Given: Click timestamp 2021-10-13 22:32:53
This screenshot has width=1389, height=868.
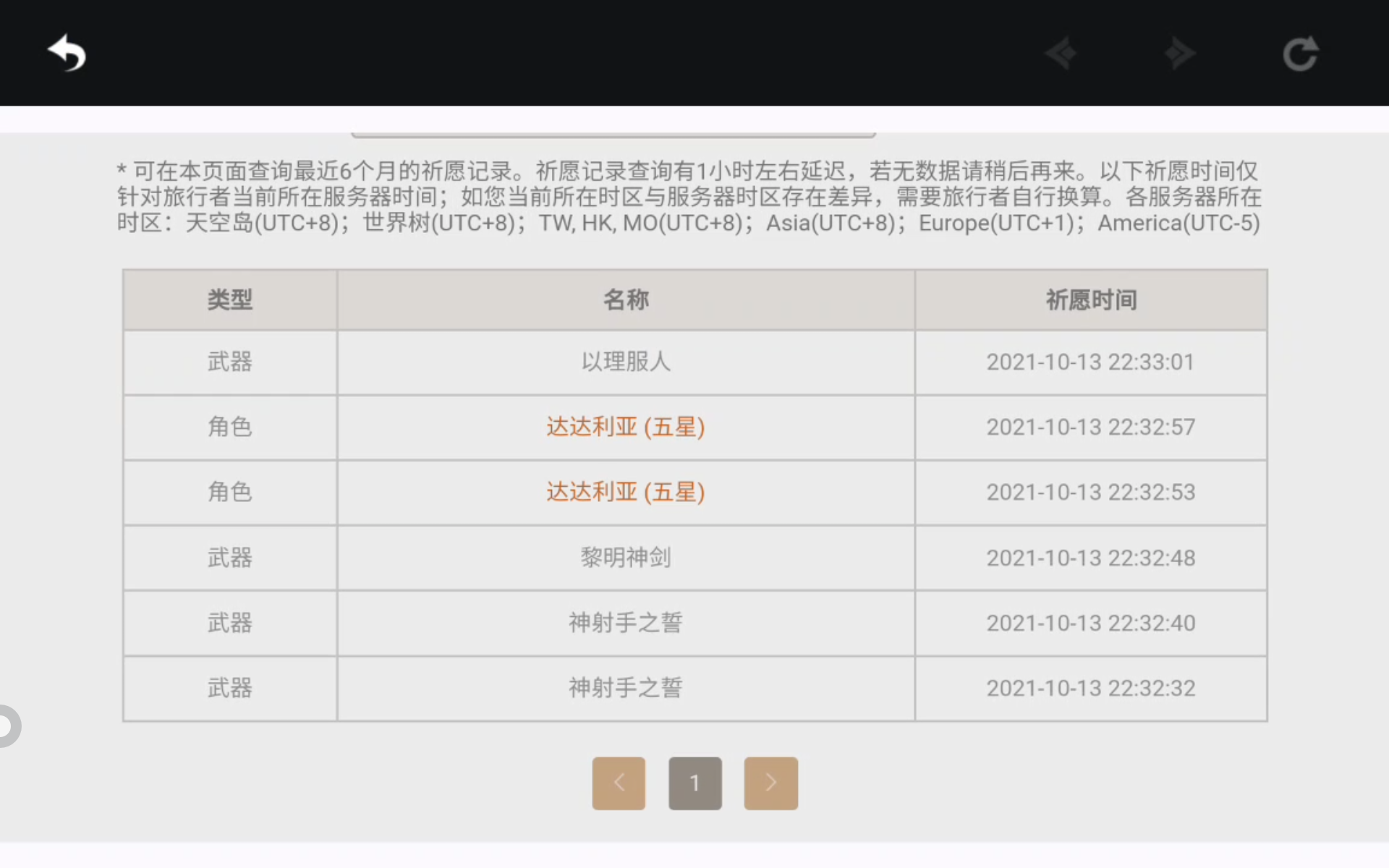Looking at the screenshot, I should pyautogui.click(x=1090, y=492).
